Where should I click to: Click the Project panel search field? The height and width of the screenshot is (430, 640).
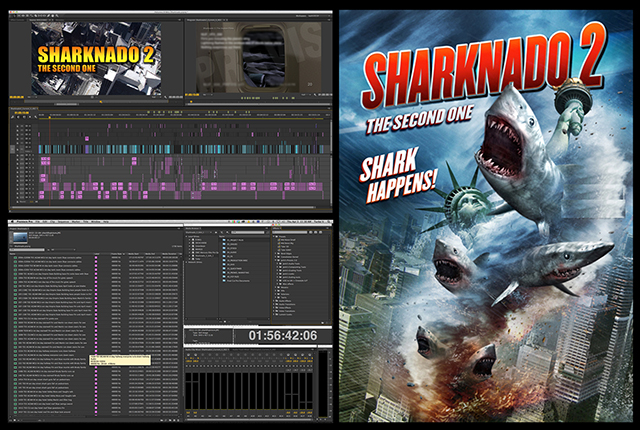point(27,249)
